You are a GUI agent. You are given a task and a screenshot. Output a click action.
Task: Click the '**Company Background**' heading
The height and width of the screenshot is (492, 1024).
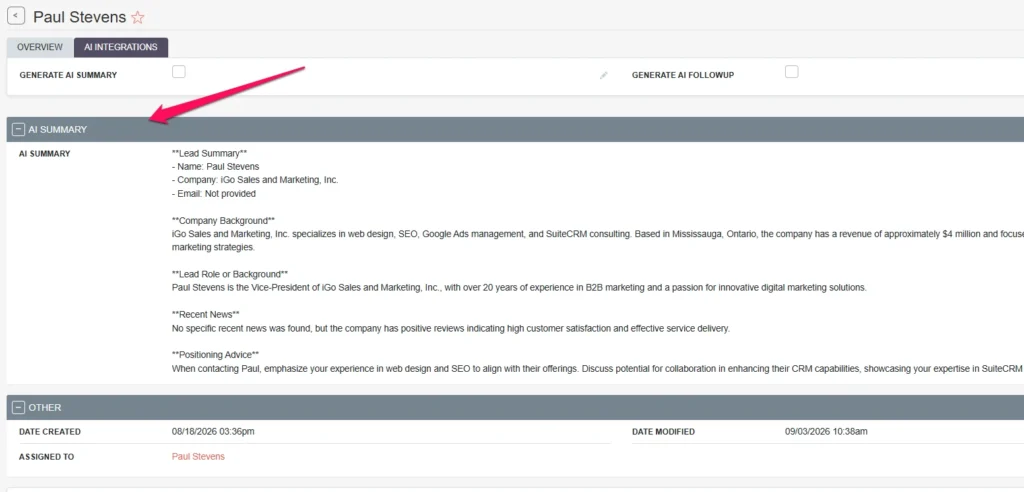223,221
